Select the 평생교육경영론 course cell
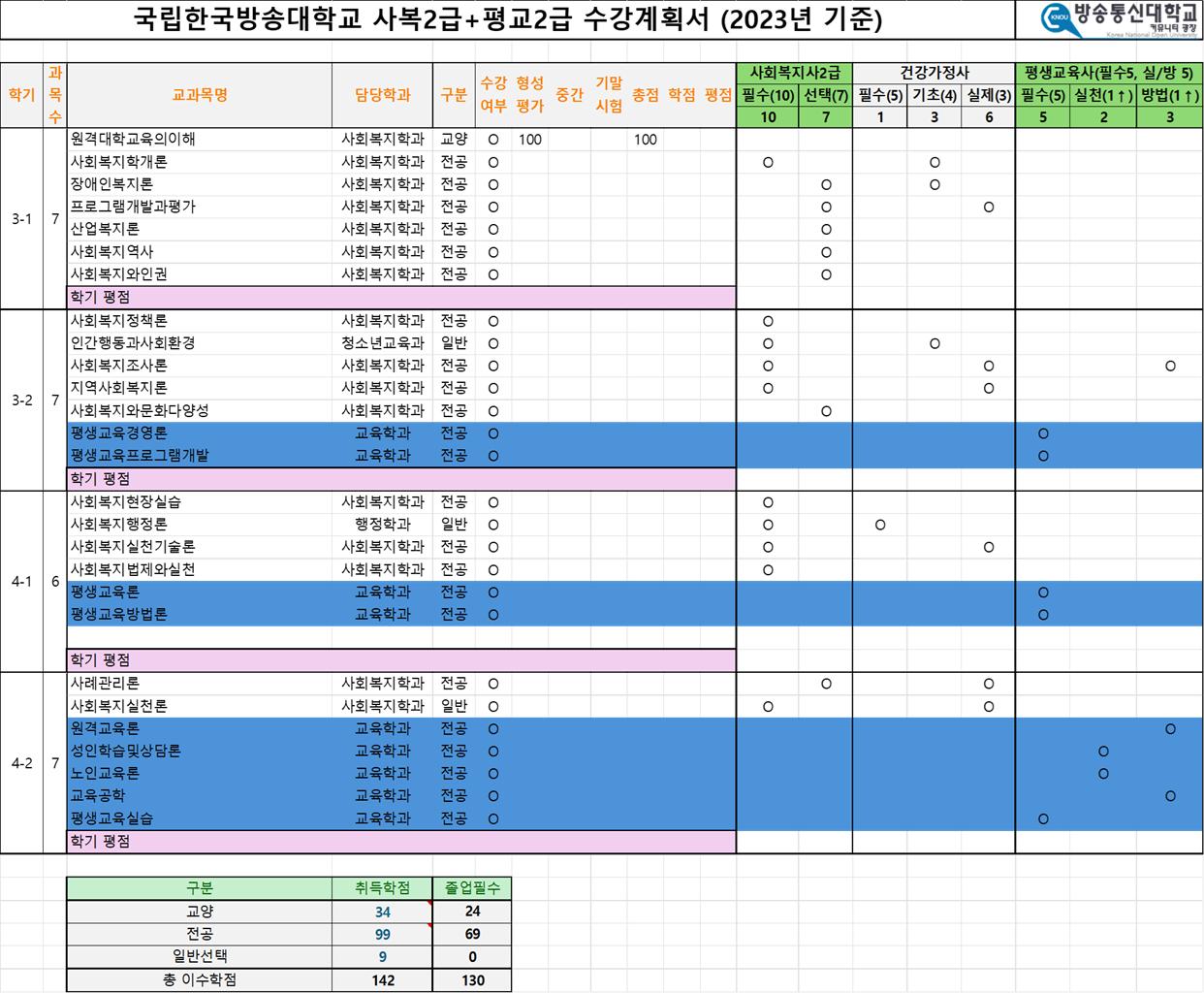 (200, 433)
